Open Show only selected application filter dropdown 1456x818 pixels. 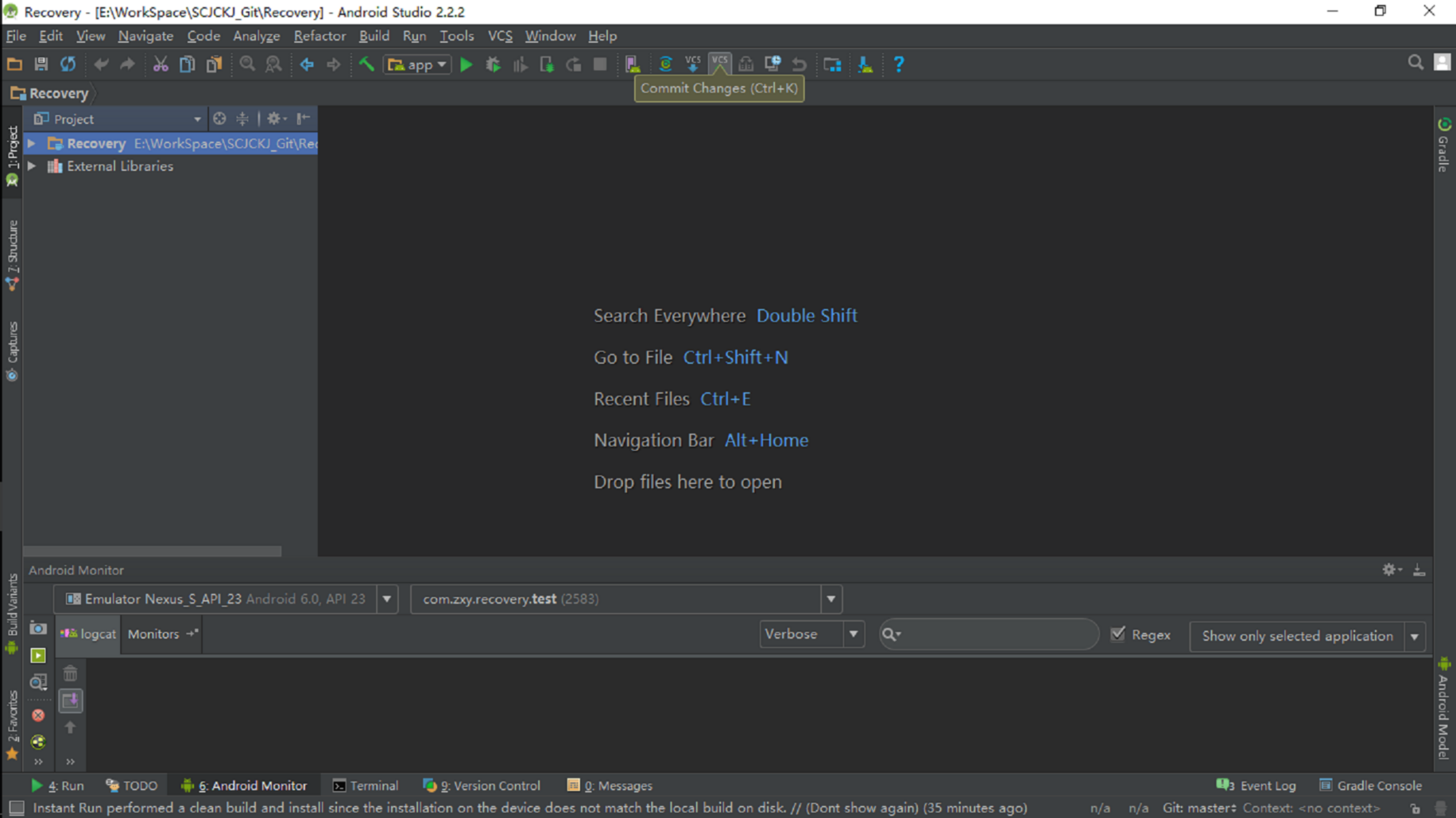pyautogui.click(x=1307, y=636)
